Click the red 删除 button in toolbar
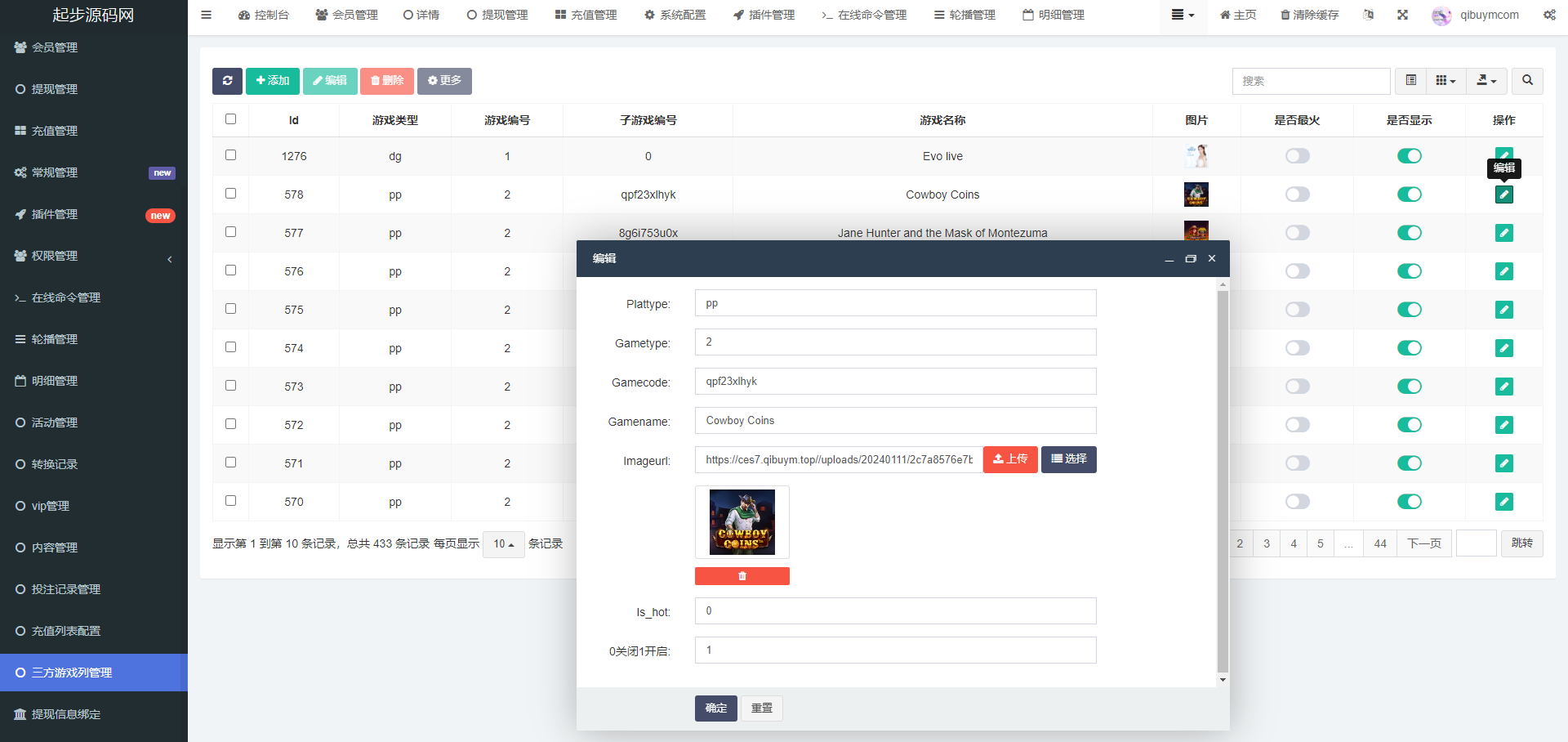The height and width of the screenshot is (742, 1568). point(387,81)
